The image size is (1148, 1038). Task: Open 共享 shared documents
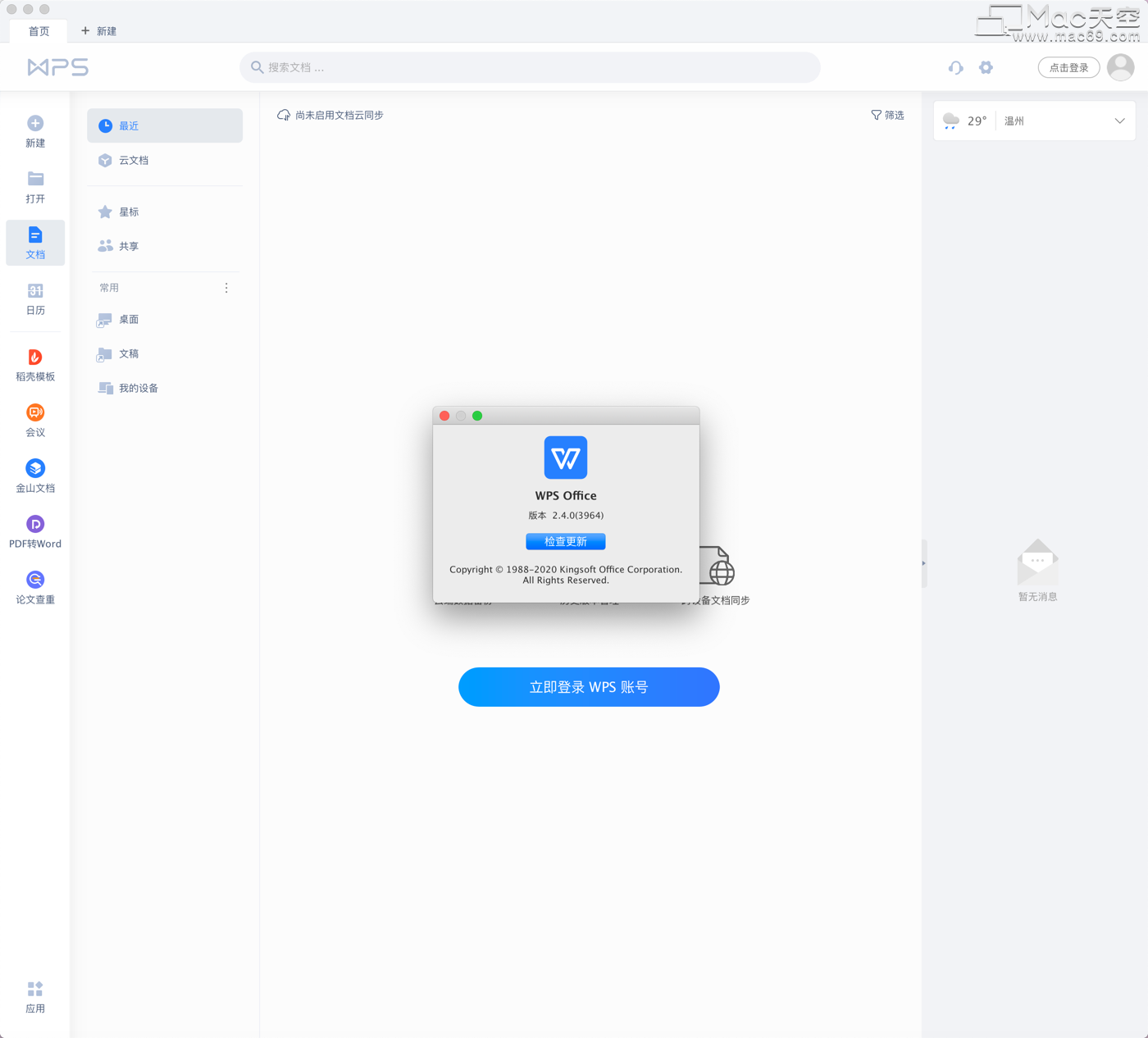click(x=165, y=246)
